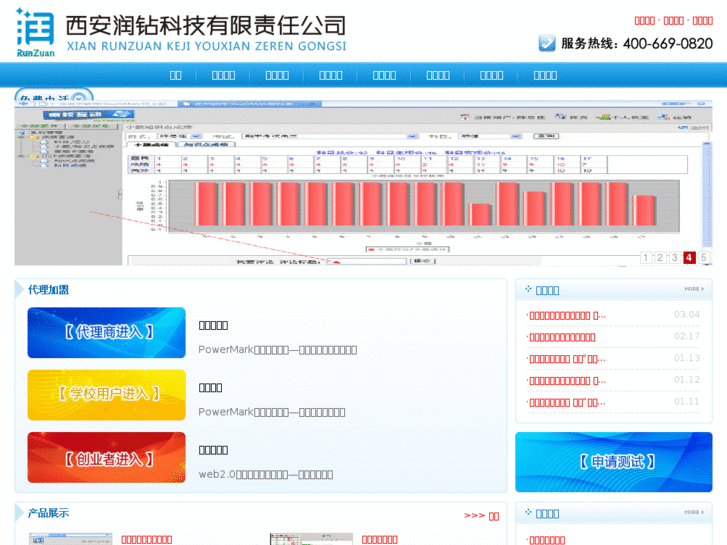The height and width of the screenshot is (545, 727).
Task: Click the RunZuan logo icon
Action: coord(35,32)
